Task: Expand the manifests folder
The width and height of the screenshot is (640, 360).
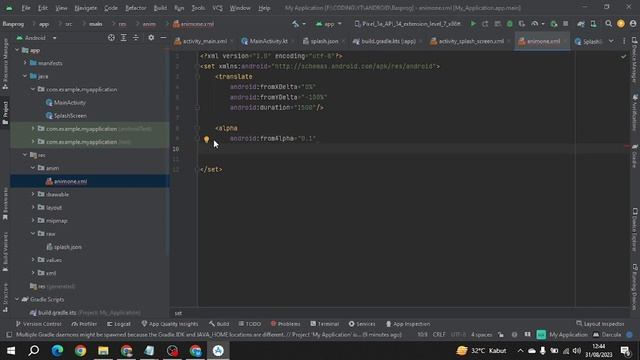Action: pos(25,63)
